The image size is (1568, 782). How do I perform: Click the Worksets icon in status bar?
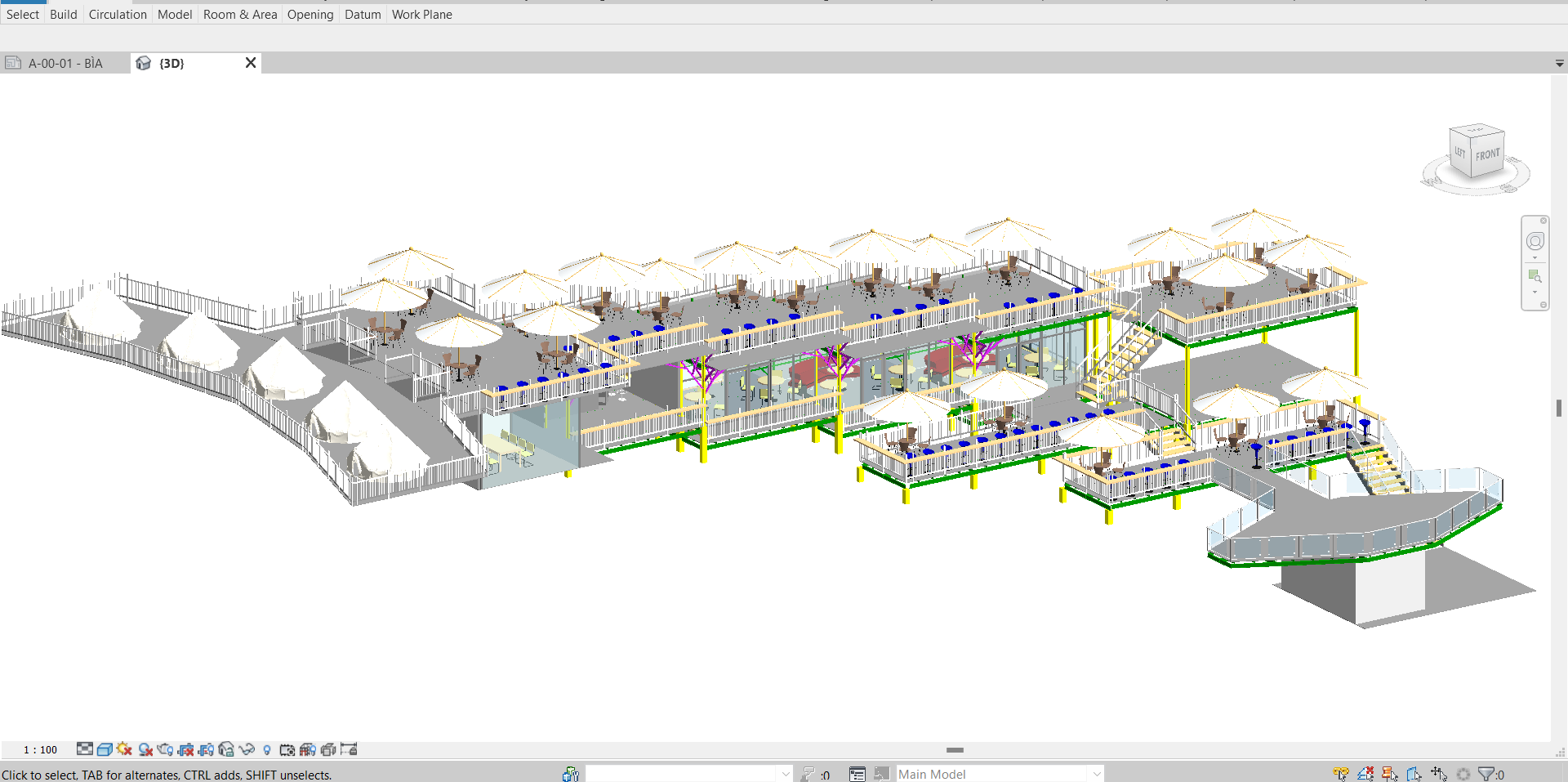(x=570, y=774)
